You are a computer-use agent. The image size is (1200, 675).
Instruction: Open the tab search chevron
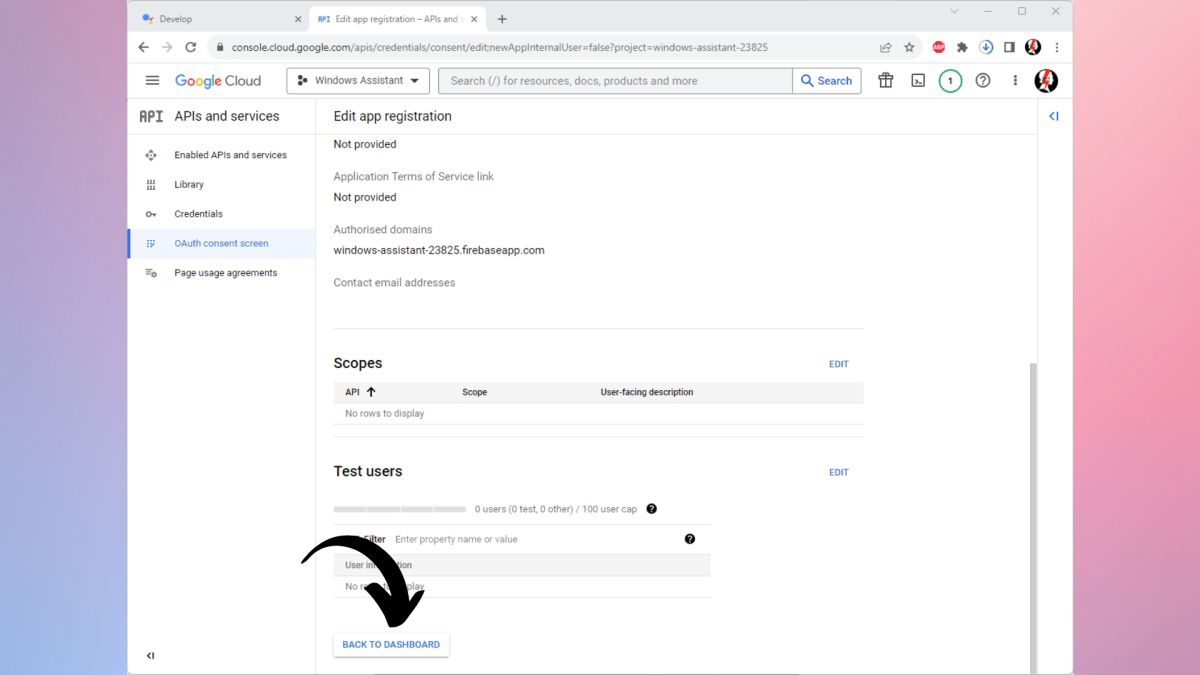(954, 12)
